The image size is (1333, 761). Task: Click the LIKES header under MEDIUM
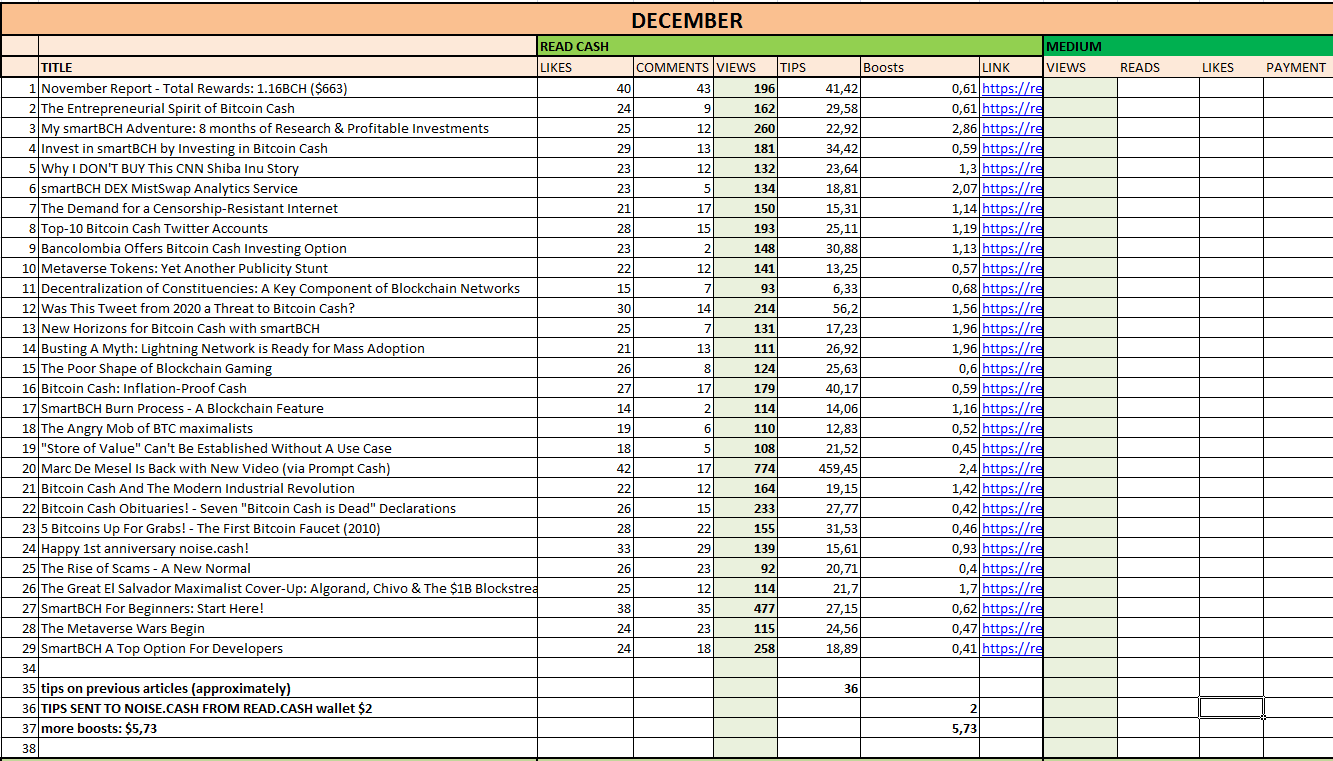1231,68
